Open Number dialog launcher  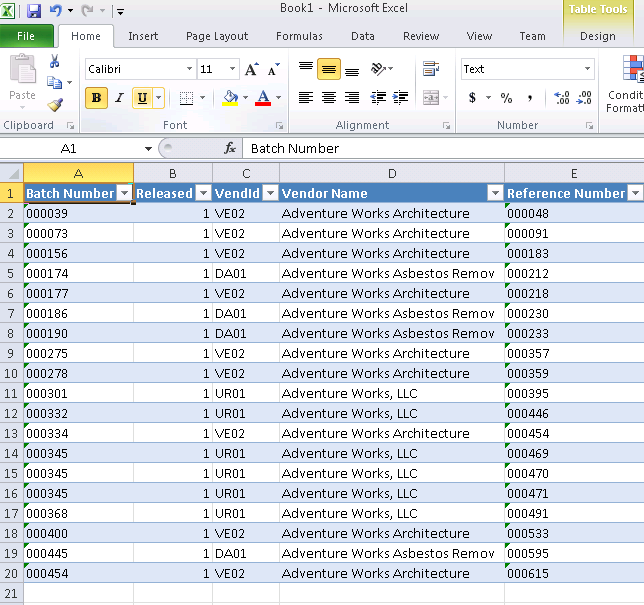coord(590,126)
